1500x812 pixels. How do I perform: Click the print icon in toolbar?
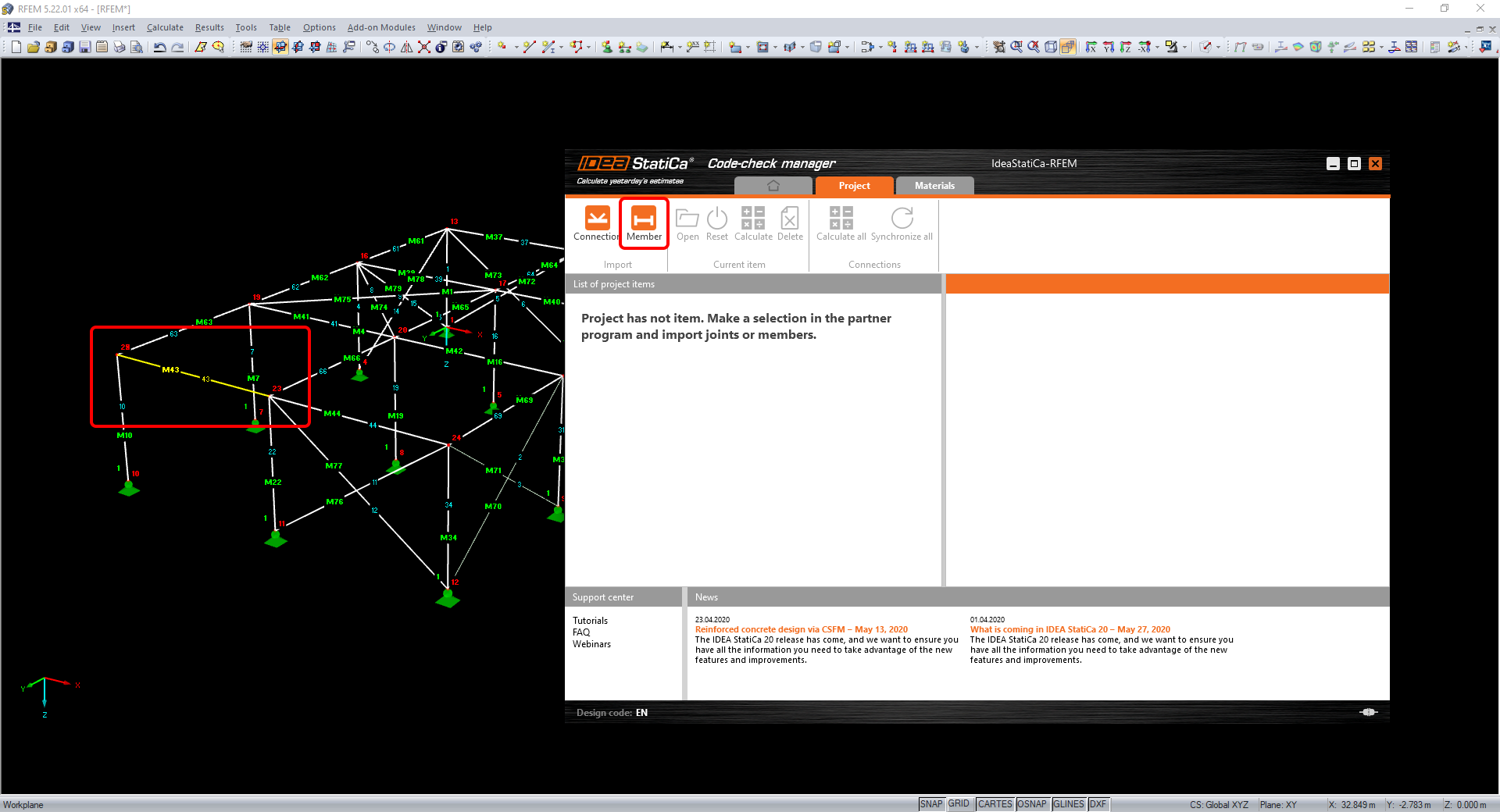click(119, 47)
